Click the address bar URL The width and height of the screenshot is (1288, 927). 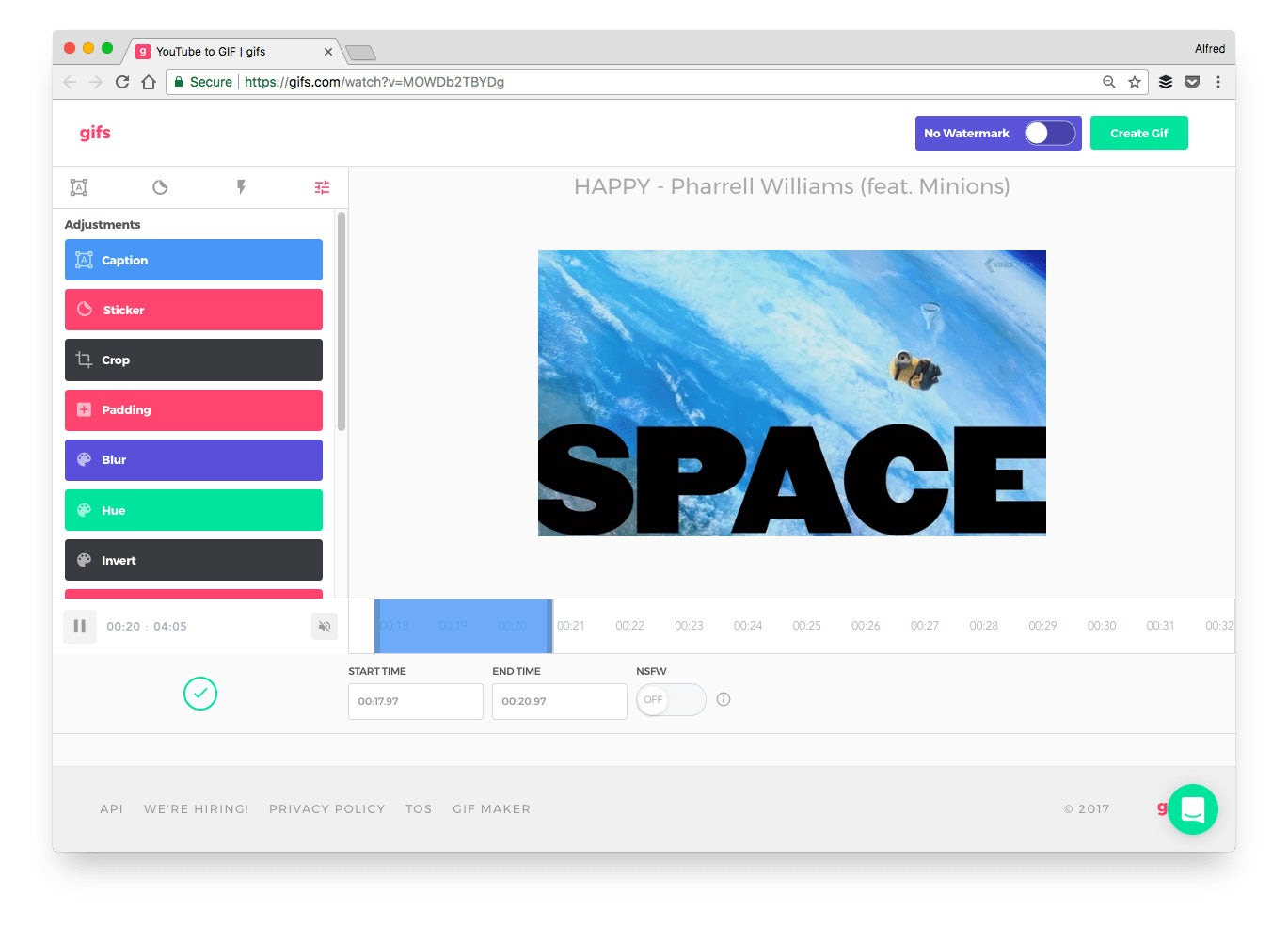tap(374, 82)
